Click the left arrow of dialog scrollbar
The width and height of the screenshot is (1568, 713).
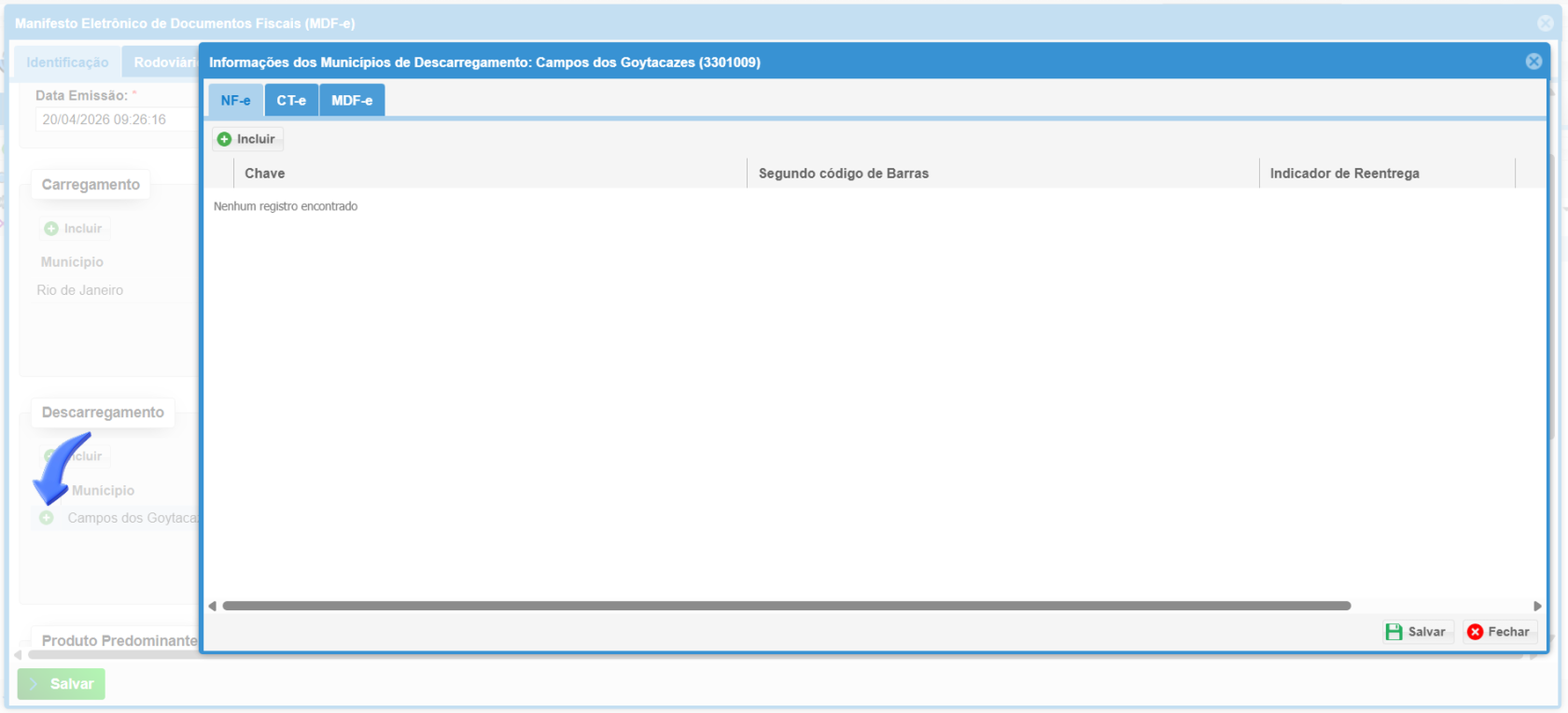[213, 606]
